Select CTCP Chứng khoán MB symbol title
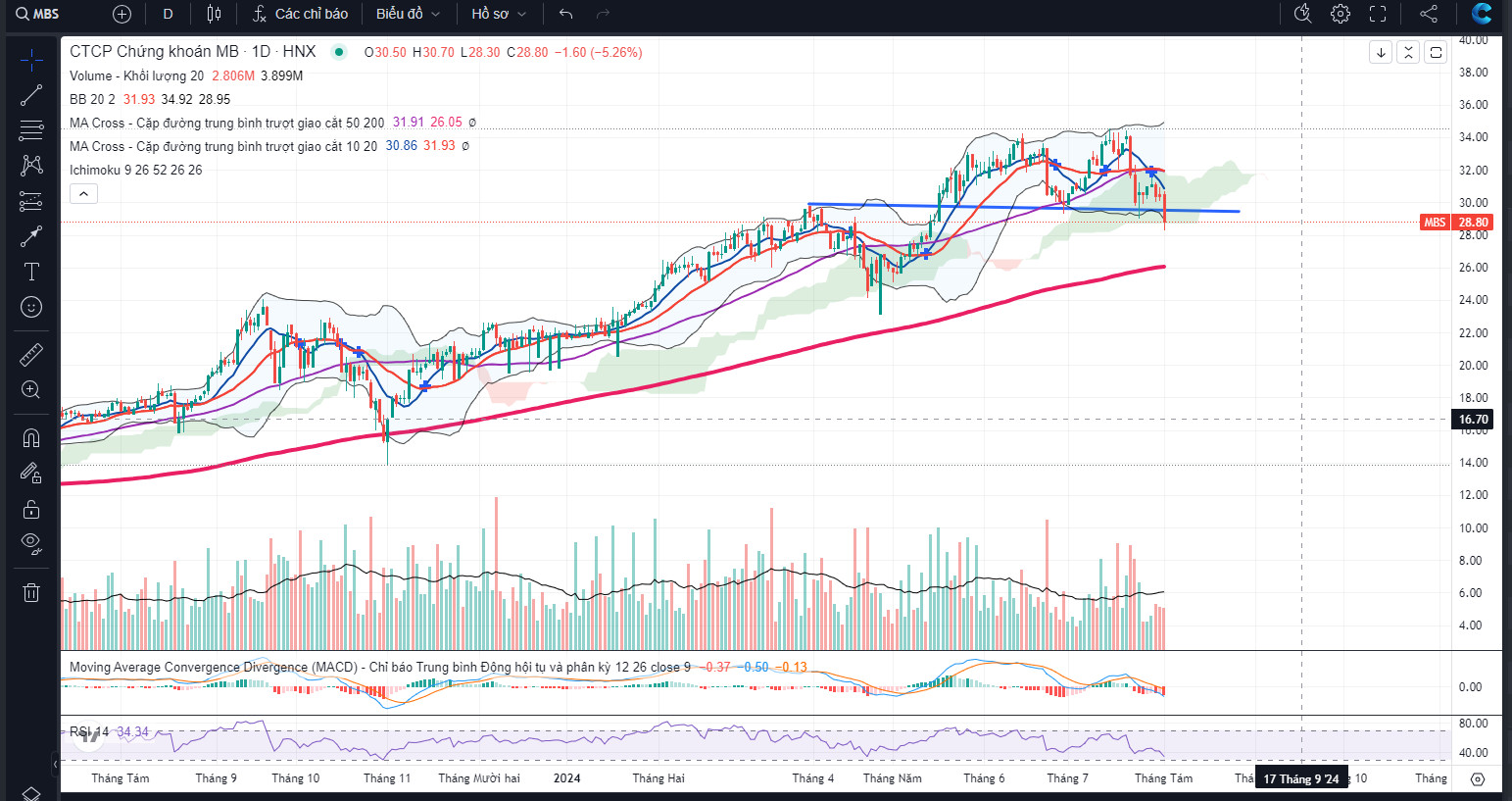 [x=193, y=52]
